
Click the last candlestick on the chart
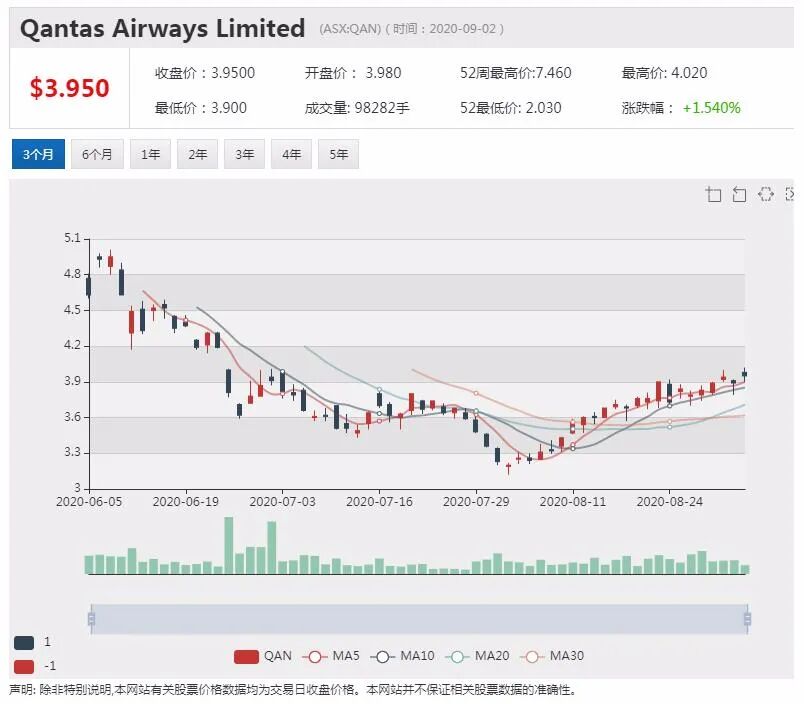(744, 374)
